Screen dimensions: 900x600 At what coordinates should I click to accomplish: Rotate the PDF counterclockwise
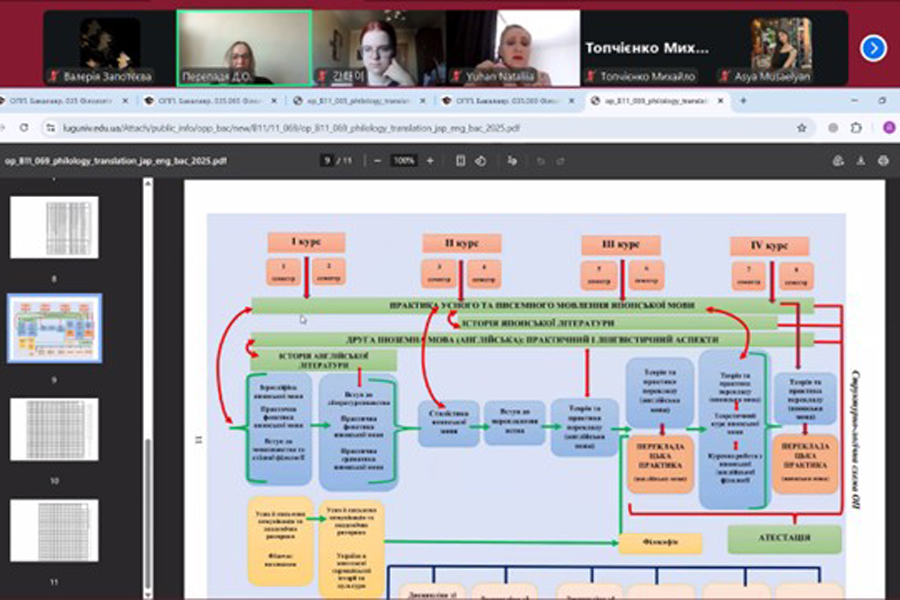click(x=481, y=161)
